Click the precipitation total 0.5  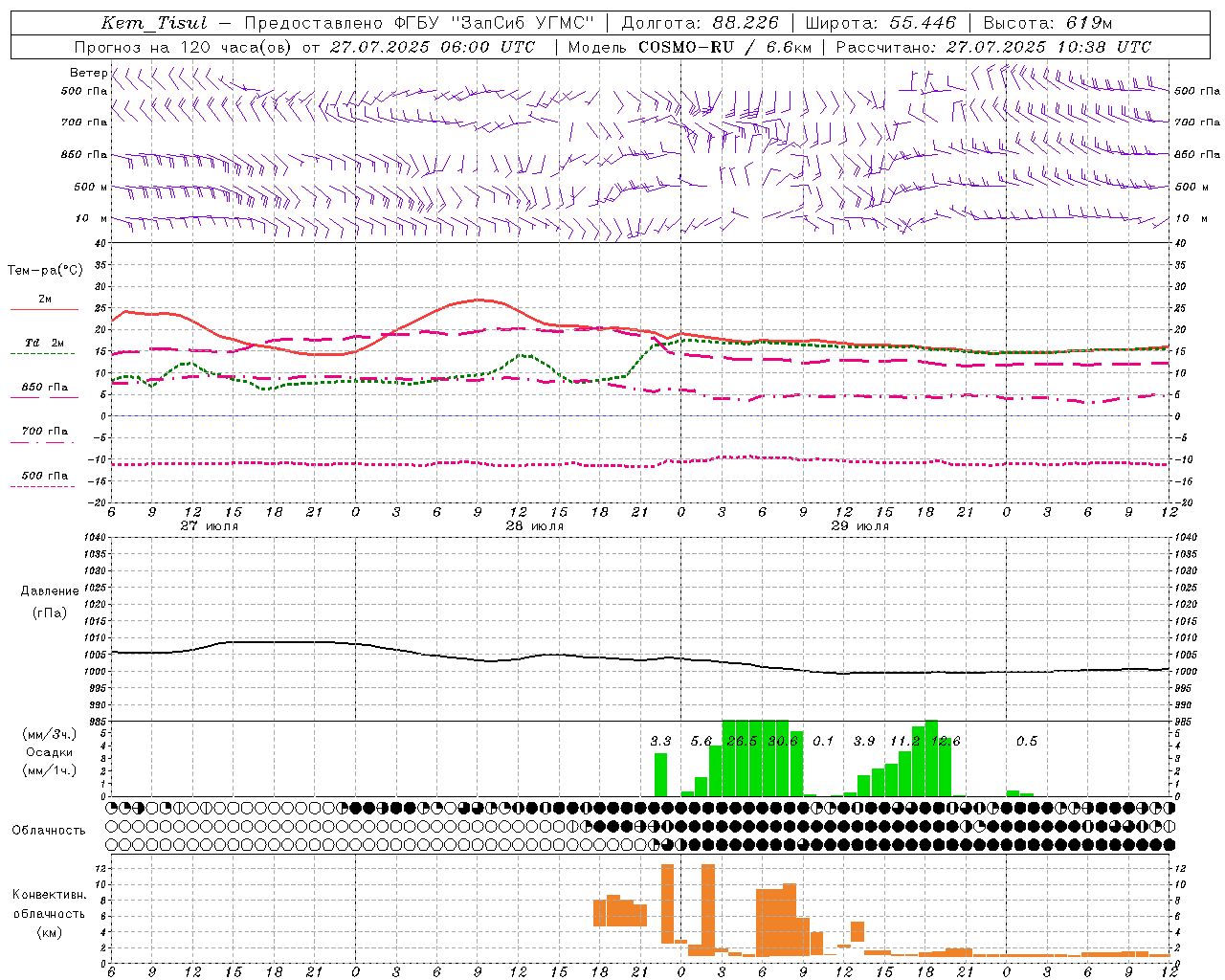(1027, 742)
